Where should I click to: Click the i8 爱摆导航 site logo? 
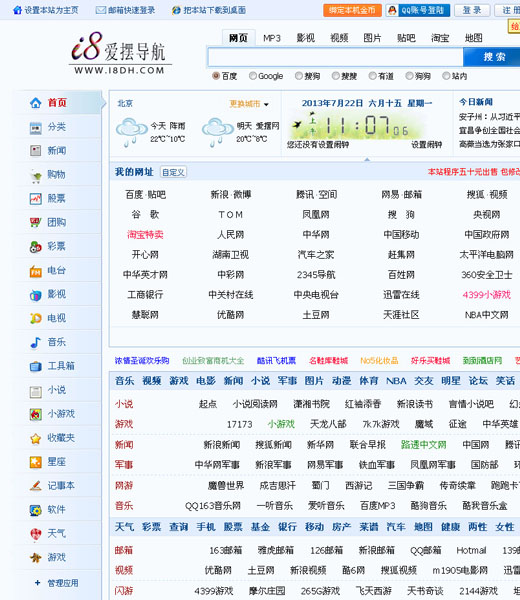point(120,54)
